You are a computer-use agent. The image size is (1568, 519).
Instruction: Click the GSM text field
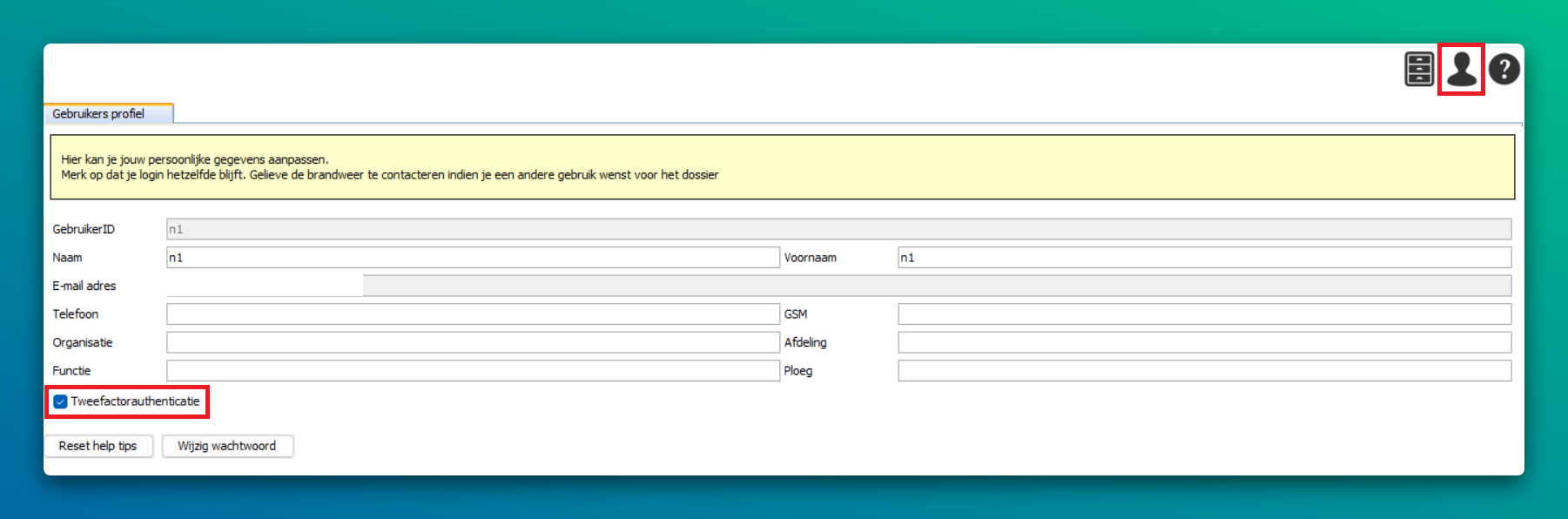tap(1204, 314)
